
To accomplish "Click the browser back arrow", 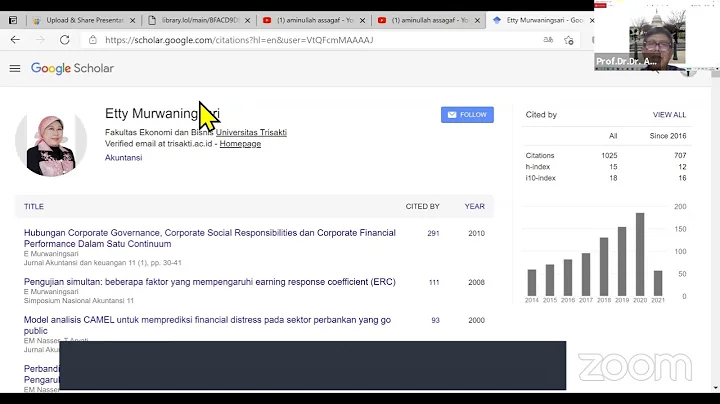I will point(15,40).
